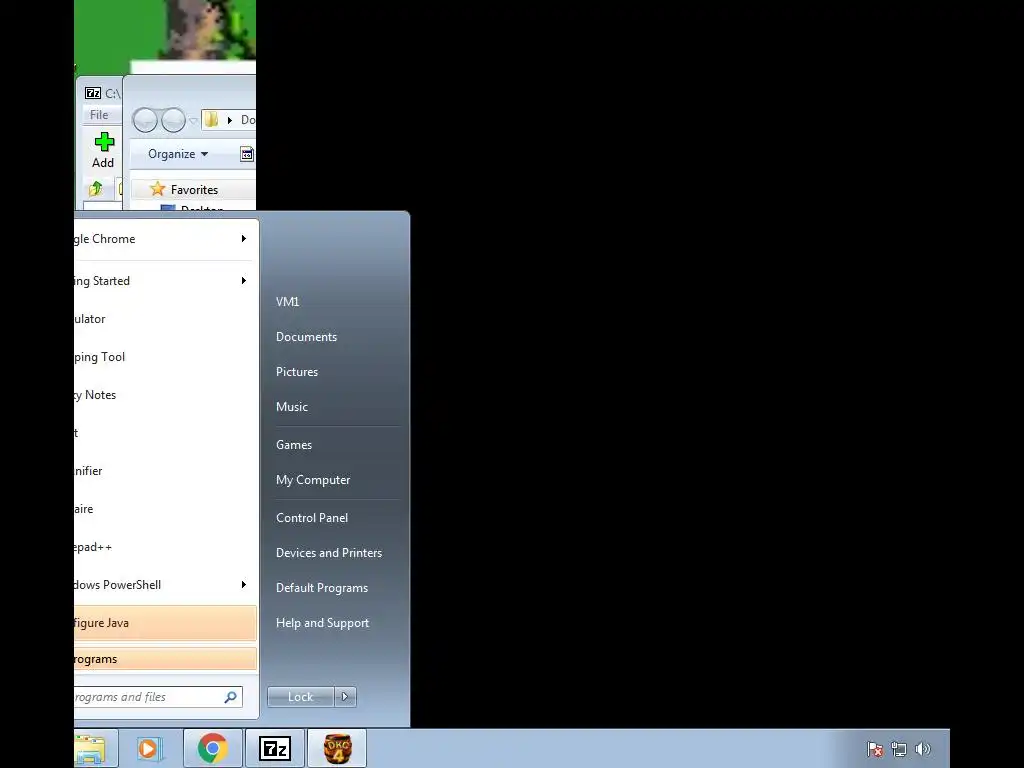Open shutdown options arrow beside Lock

click(x=345, y=697)
